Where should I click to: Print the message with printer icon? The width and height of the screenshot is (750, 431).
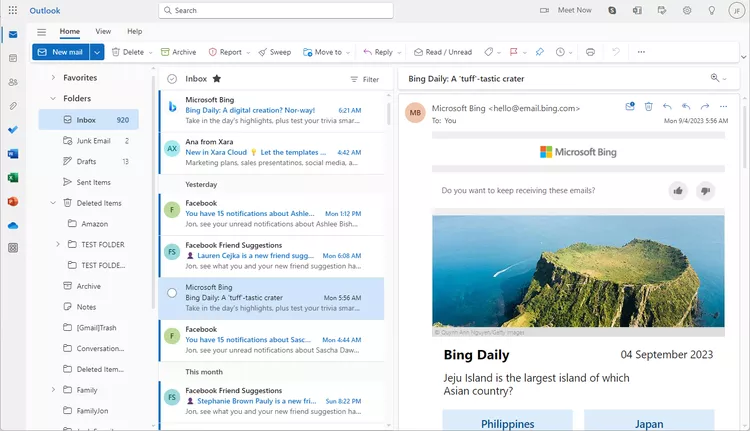590,52
